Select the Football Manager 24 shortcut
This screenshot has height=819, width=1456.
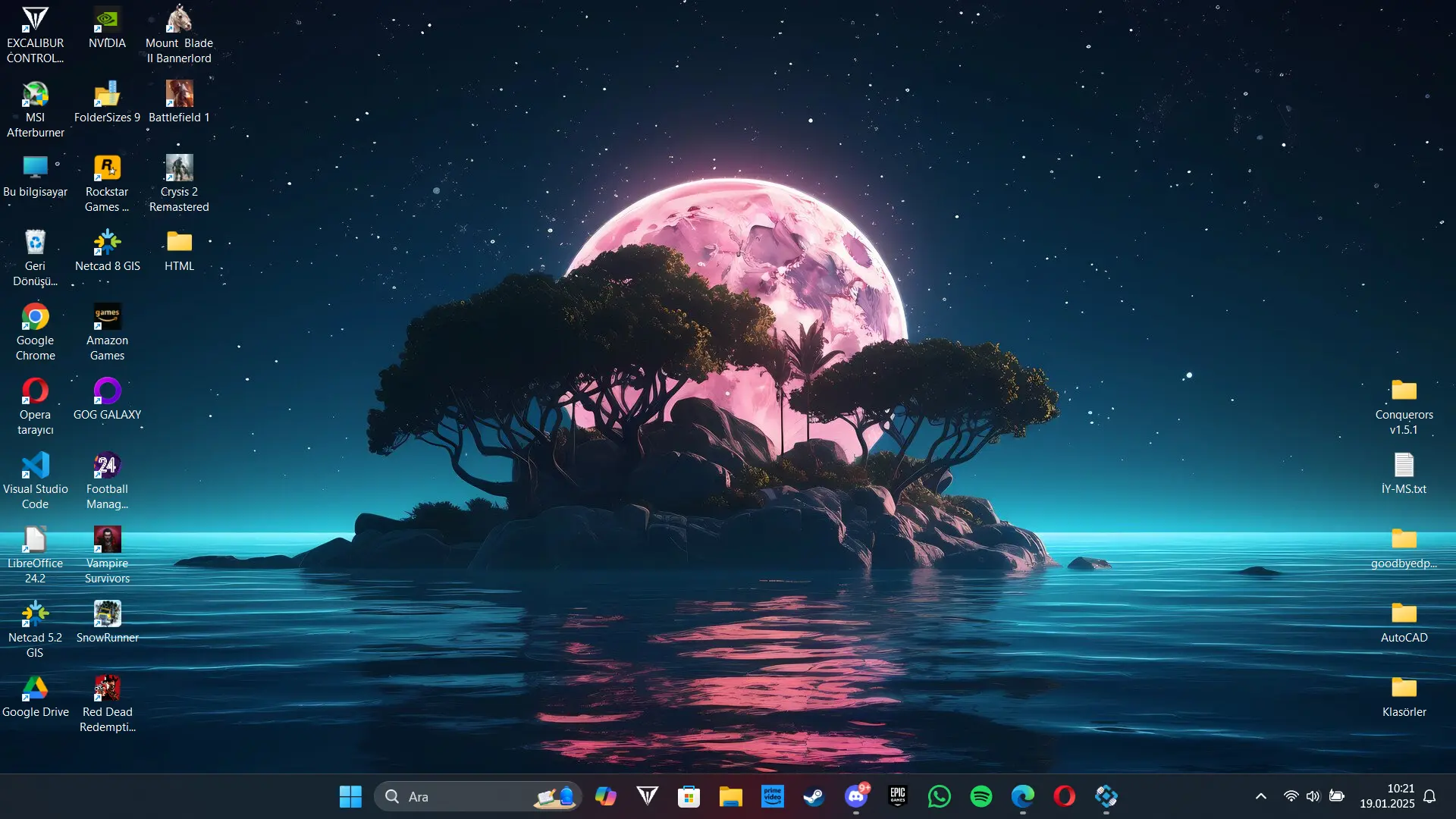(107, 481)
